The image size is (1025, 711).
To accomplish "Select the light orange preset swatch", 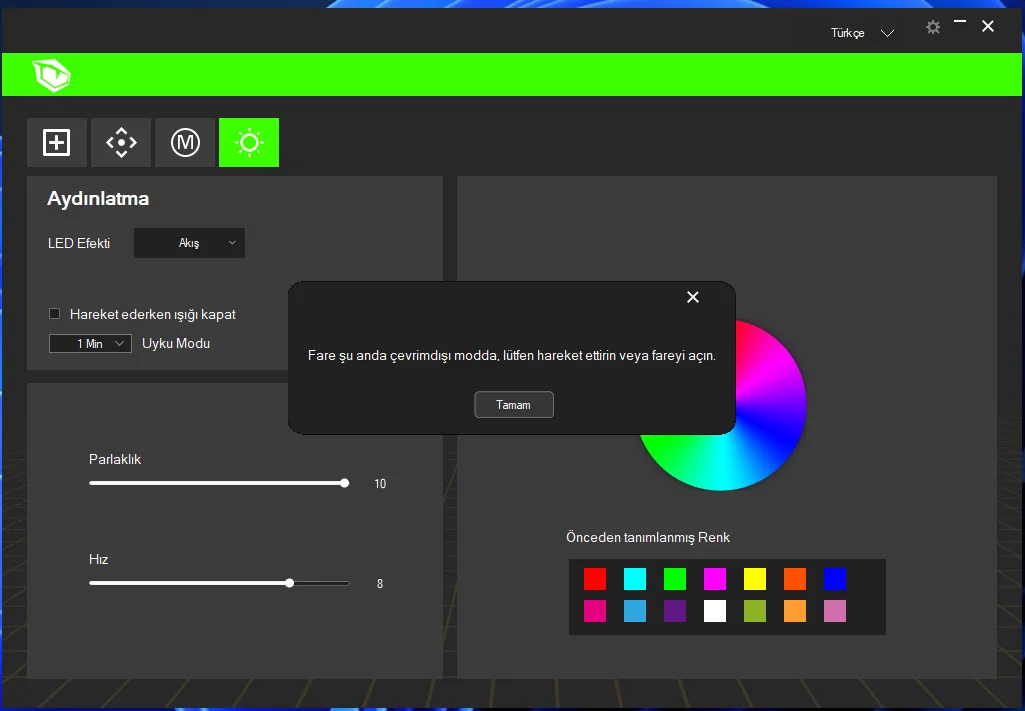I will 795,611.
